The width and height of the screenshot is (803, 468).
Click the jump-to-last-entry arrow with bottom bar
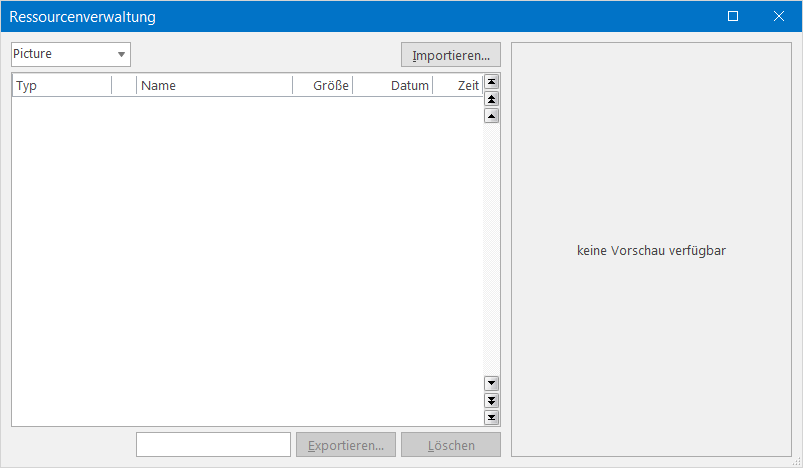(x=491, y=417)
